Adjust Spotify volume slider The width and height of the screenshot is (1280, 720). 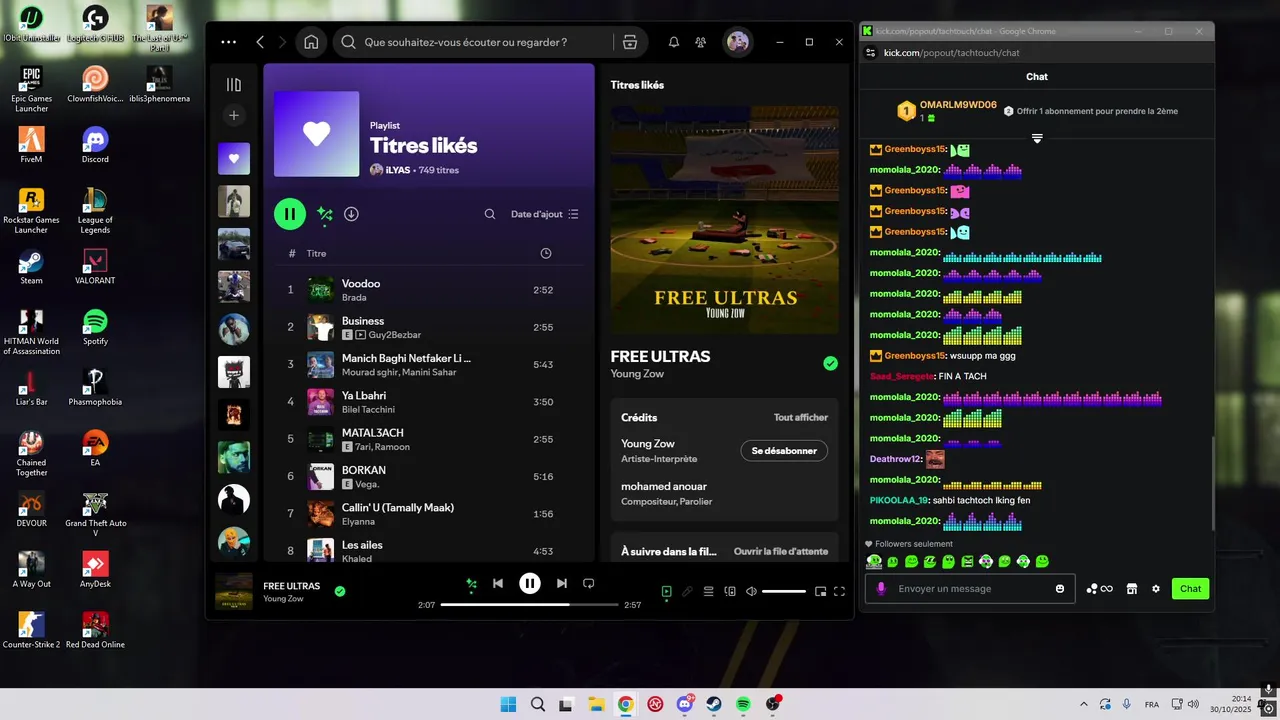[783, 592]
